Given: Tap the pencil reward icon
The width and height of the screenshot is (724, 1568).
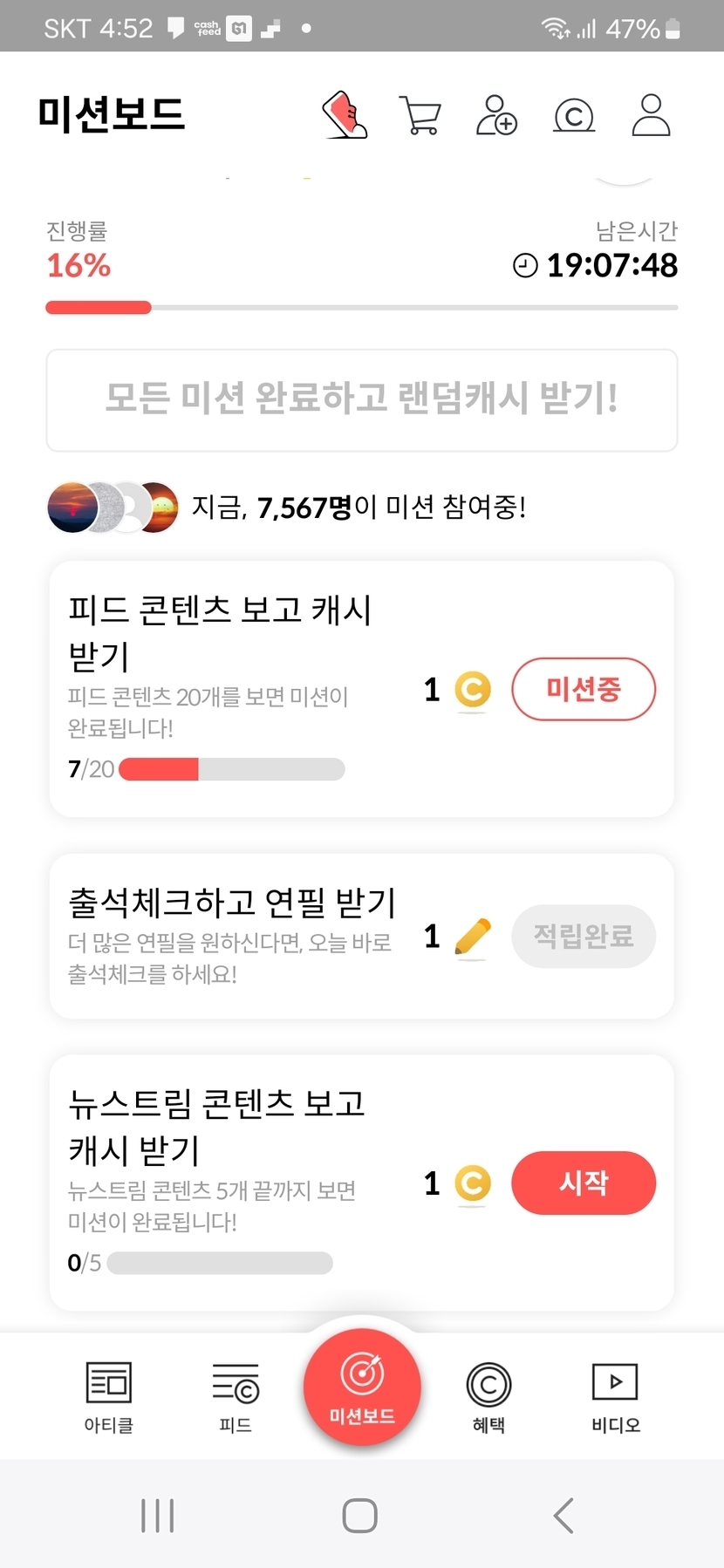Looking at the screenshot, I should point(473,937).
